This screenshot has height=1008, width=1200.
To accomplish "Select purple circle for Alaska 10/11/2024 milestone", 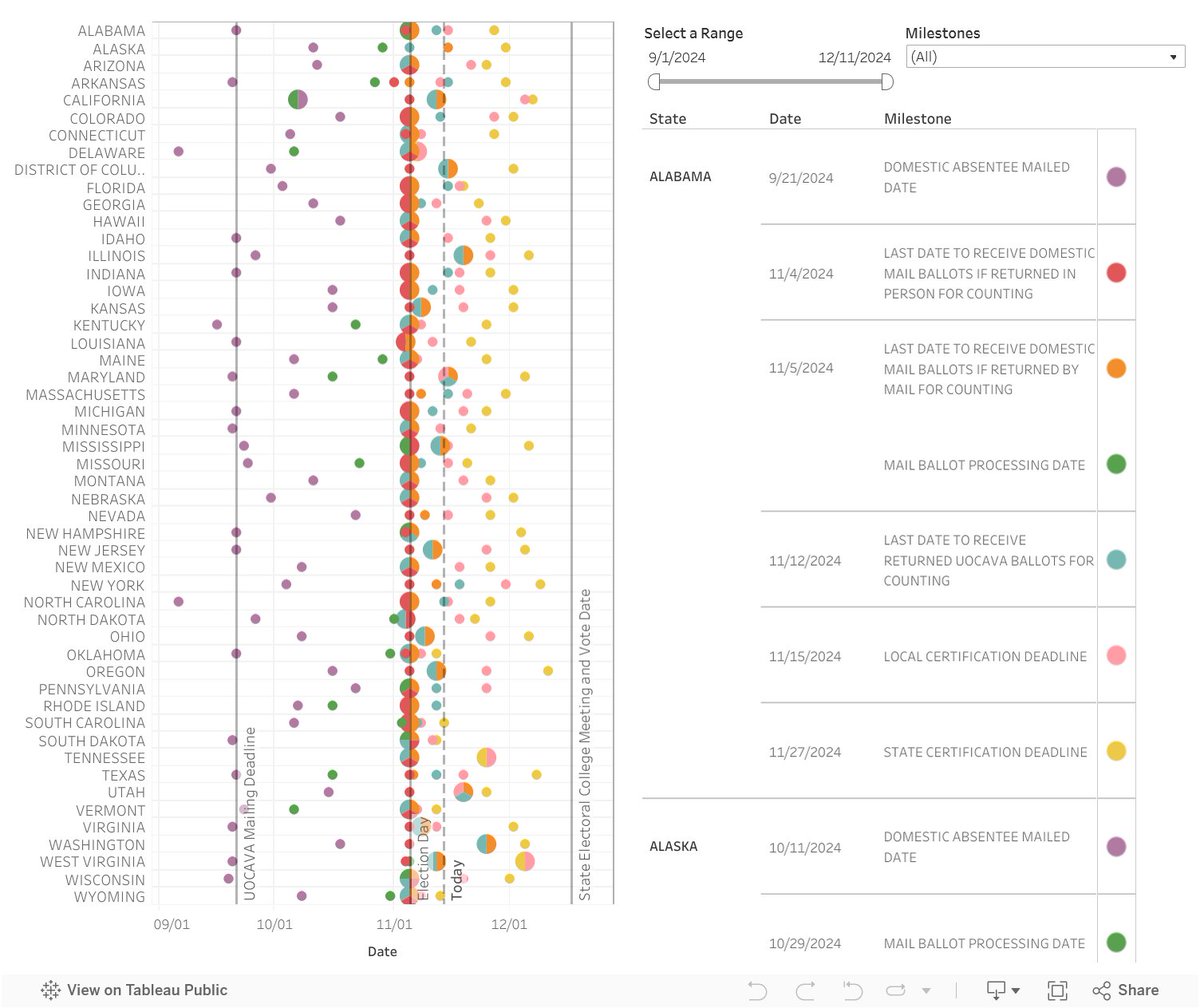I will click(x=1117, y=847).
